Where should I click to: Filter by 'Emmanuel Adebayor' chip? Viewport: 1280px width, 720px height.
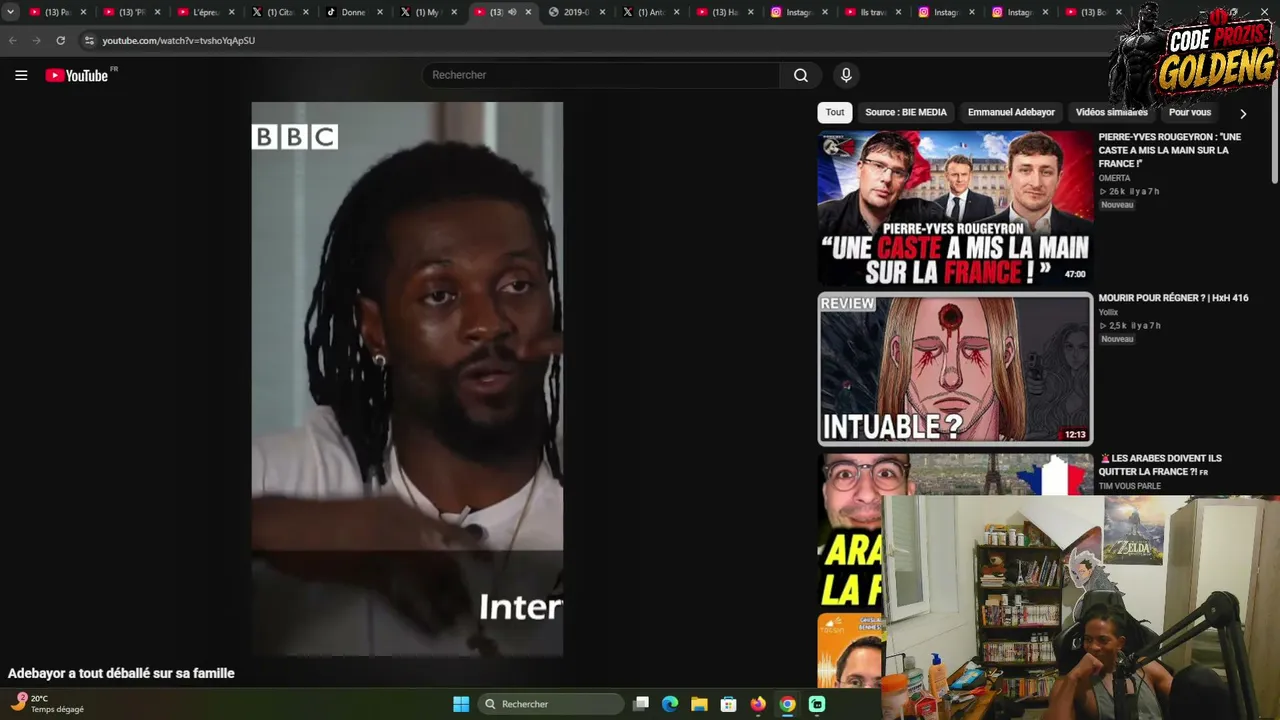tap(1011, 112)
